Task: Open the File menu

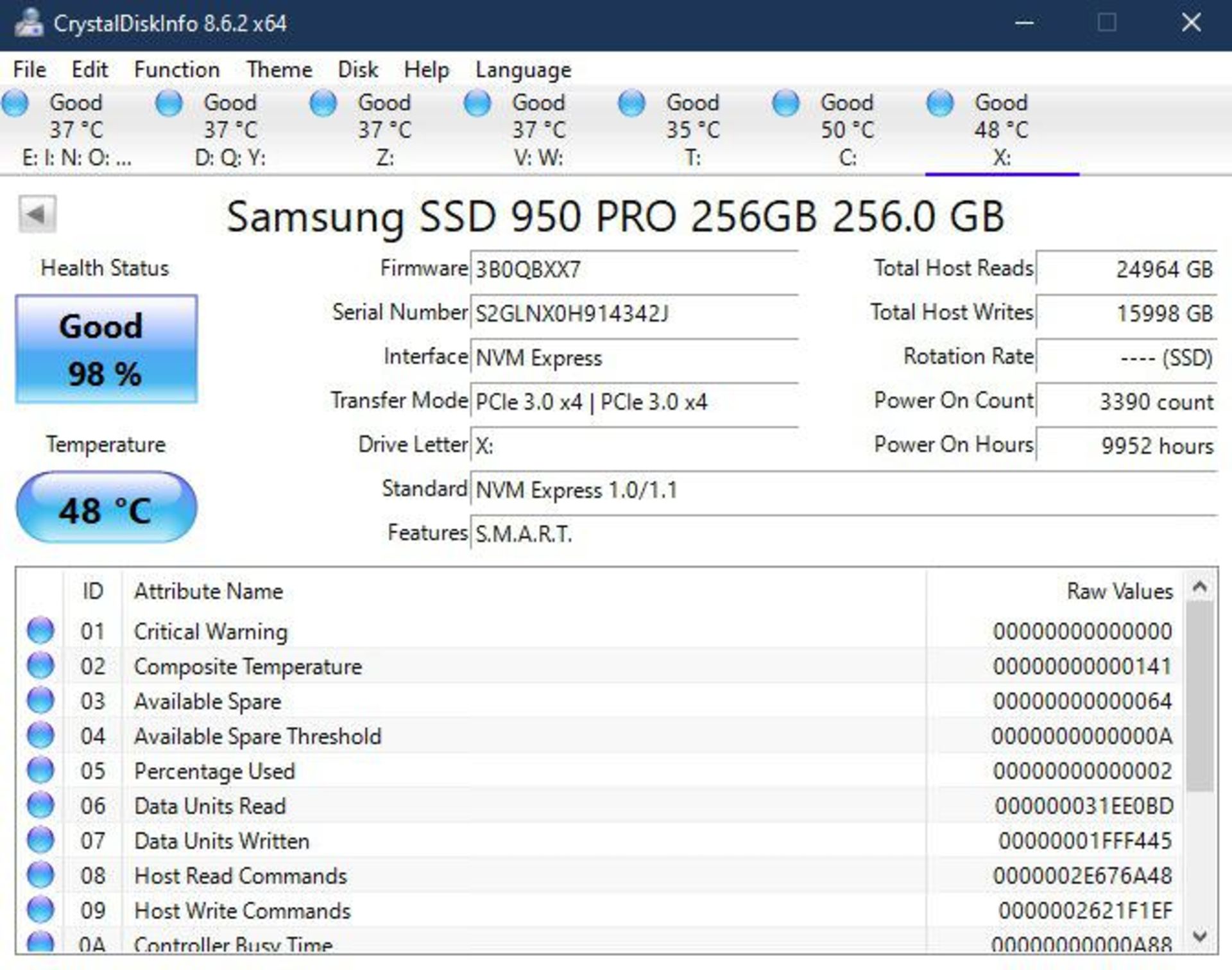Action: point(30,69)
